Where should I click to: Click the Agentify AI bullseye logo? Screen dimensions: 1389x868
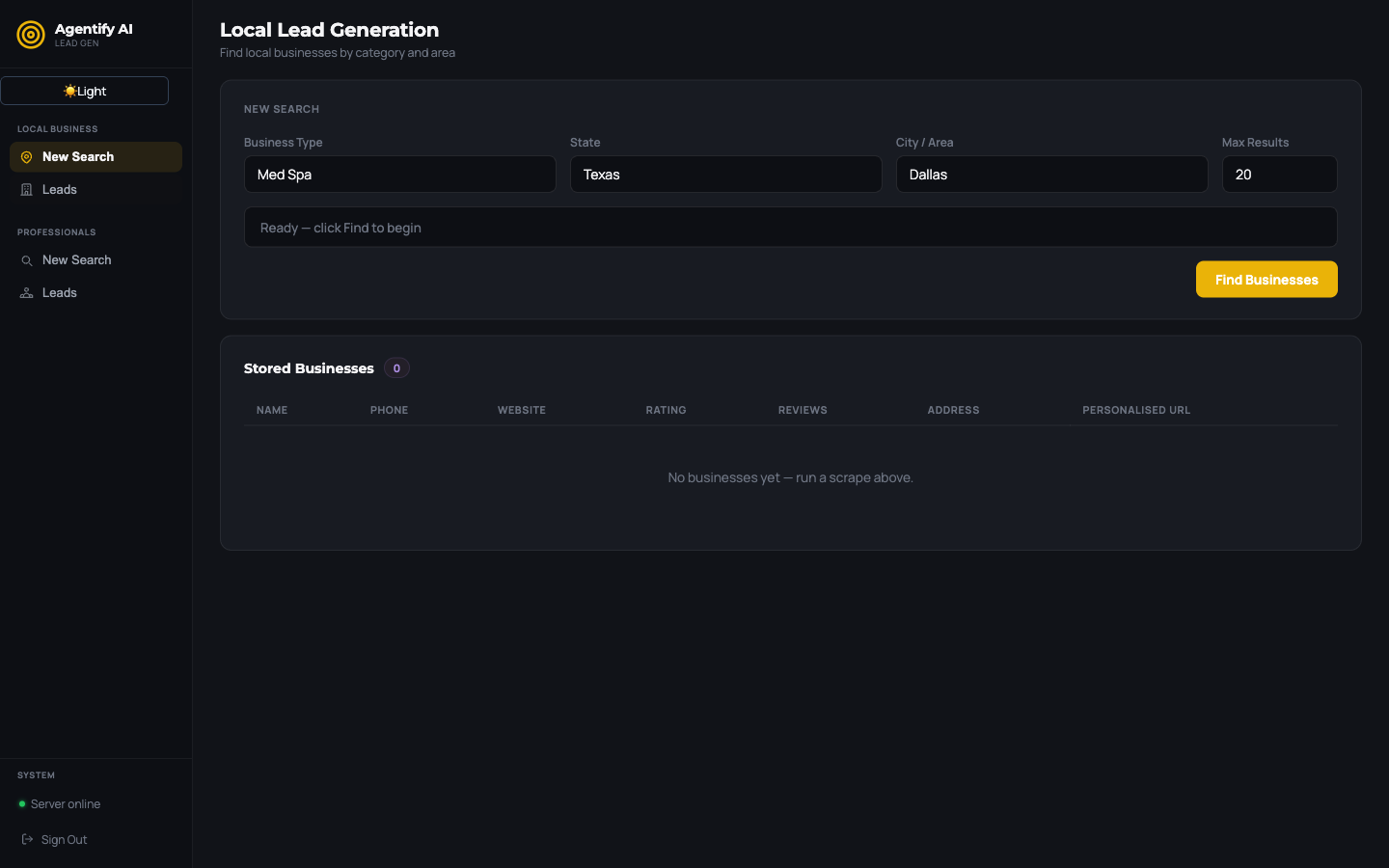(30, 34)
